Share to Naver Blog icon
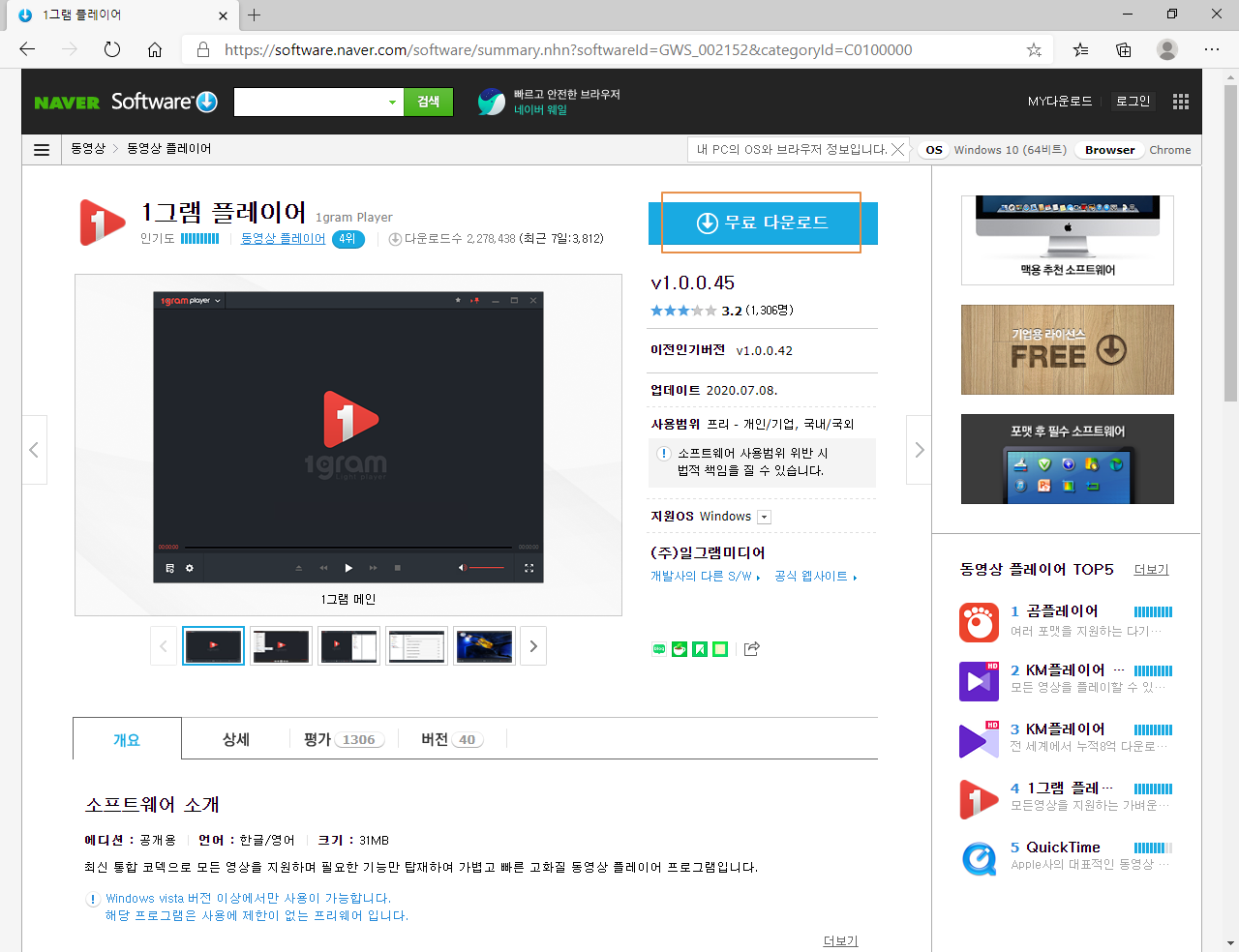Screen dimensions: 1239x952 click(x=659, y=649)
